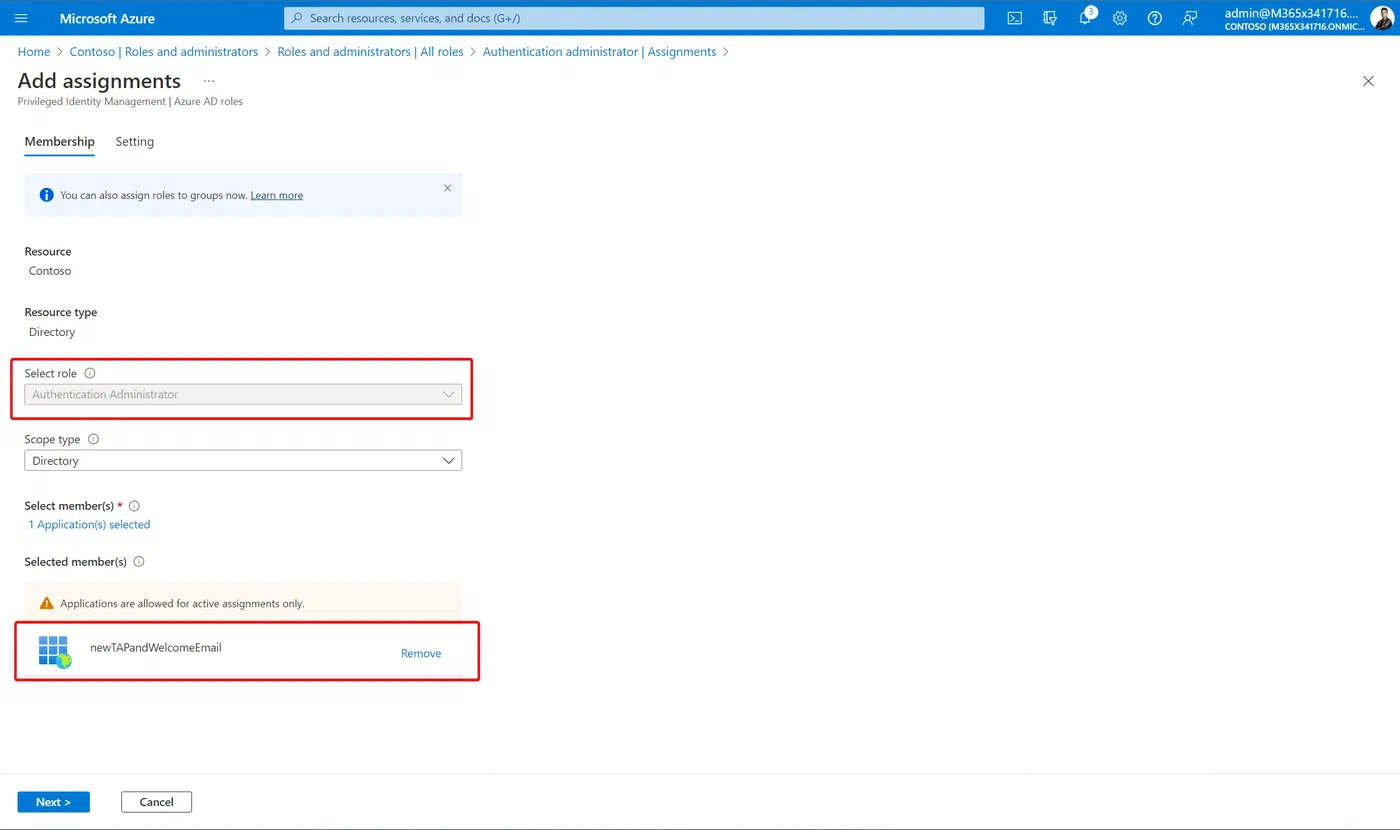Click the info icon next to Selected member(s)
Viewport: 1400px width, 830px height.
tap(139, 562)
